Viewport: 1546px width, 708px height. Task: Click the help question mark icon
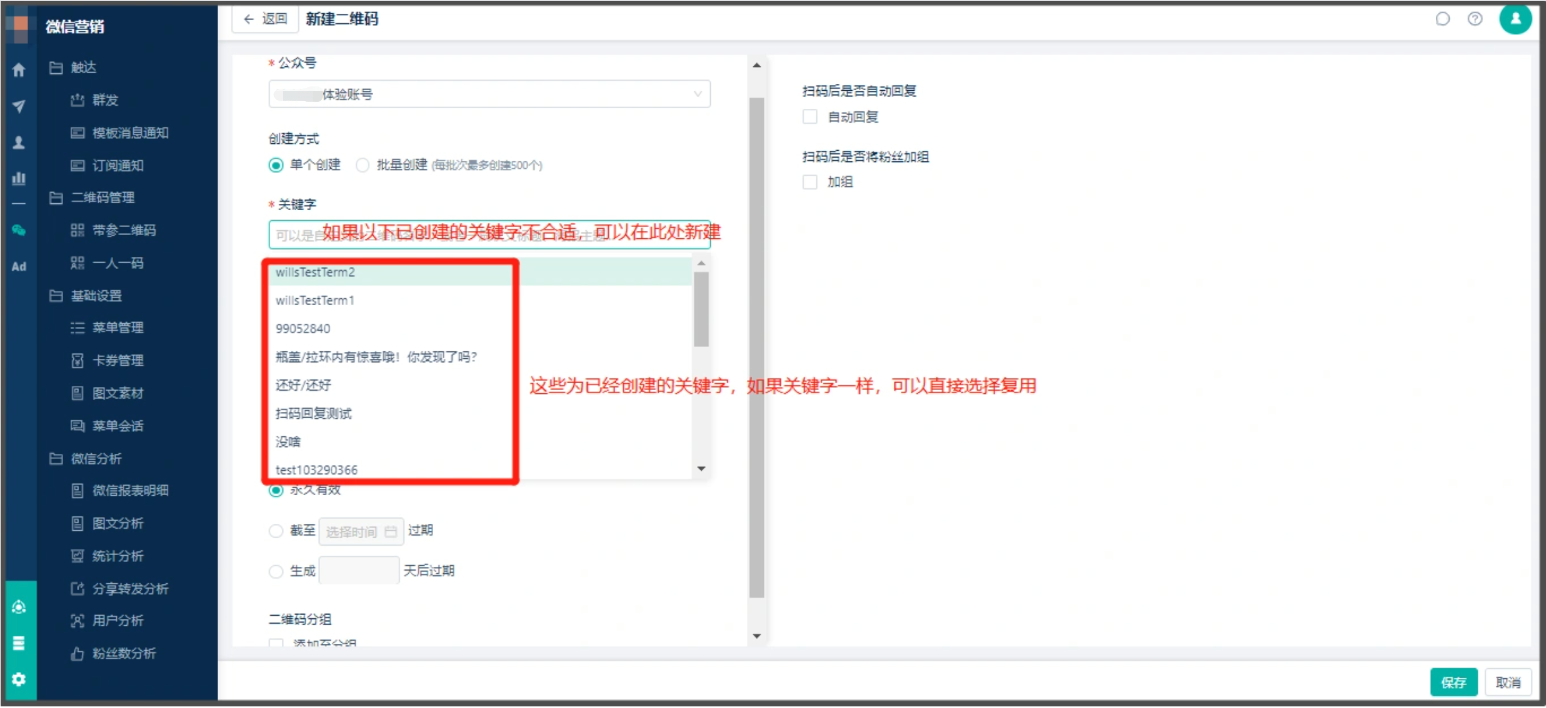[1474, 19]
